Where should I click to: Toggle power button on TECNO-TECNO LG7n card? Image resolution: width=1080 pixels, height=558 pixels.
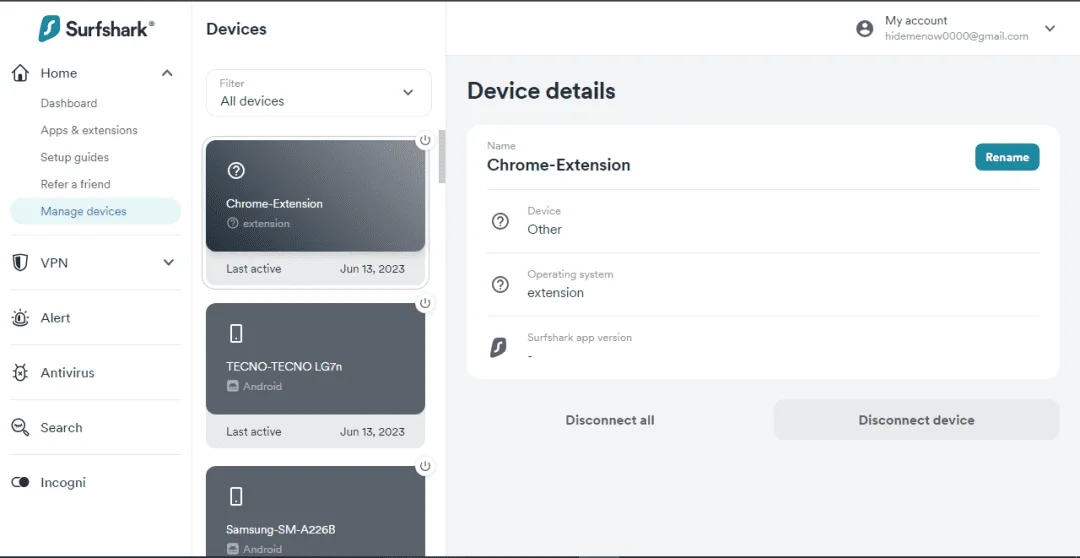tap(425, 303)
